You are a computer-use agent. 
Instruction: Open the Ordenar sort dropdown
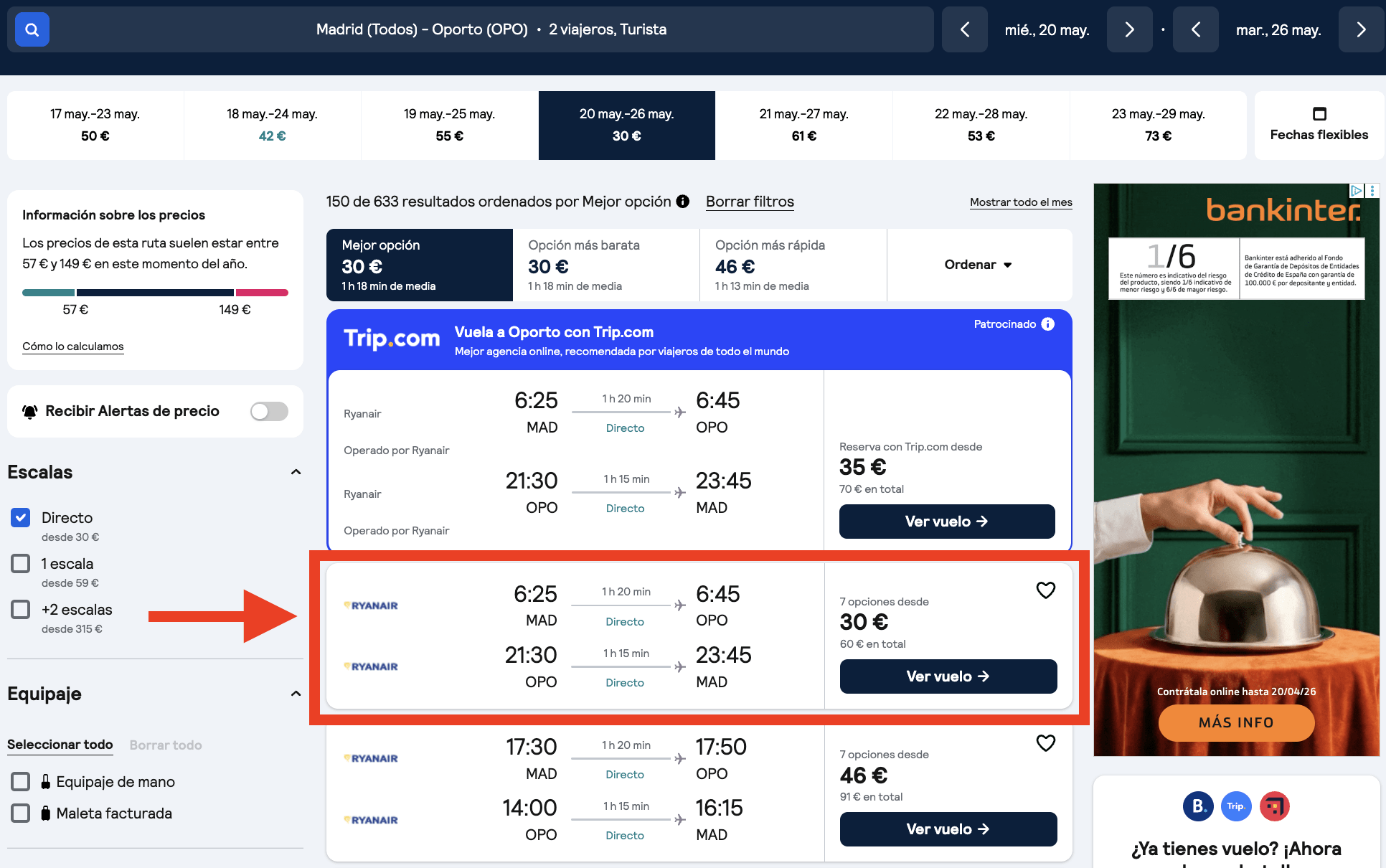click(979, 265)
